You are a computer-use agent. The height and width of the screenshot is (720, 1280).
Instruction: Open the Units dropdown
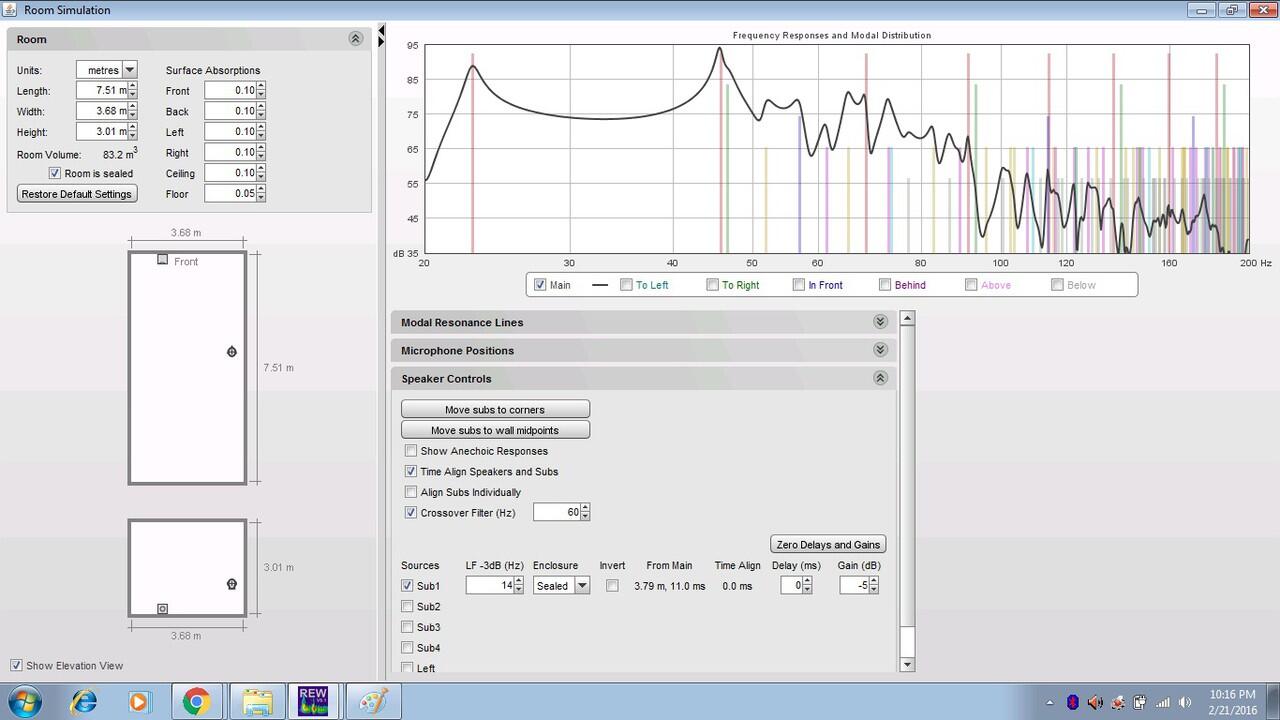130,70
